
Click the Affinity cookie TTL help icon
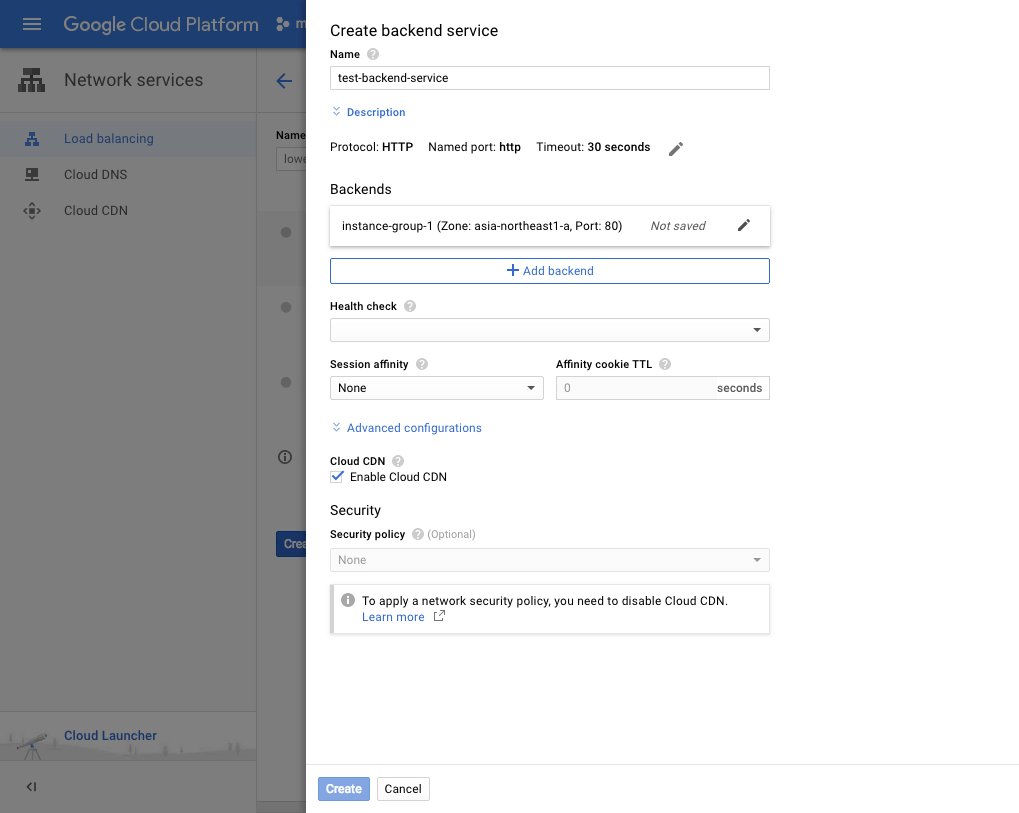point(665,364)
